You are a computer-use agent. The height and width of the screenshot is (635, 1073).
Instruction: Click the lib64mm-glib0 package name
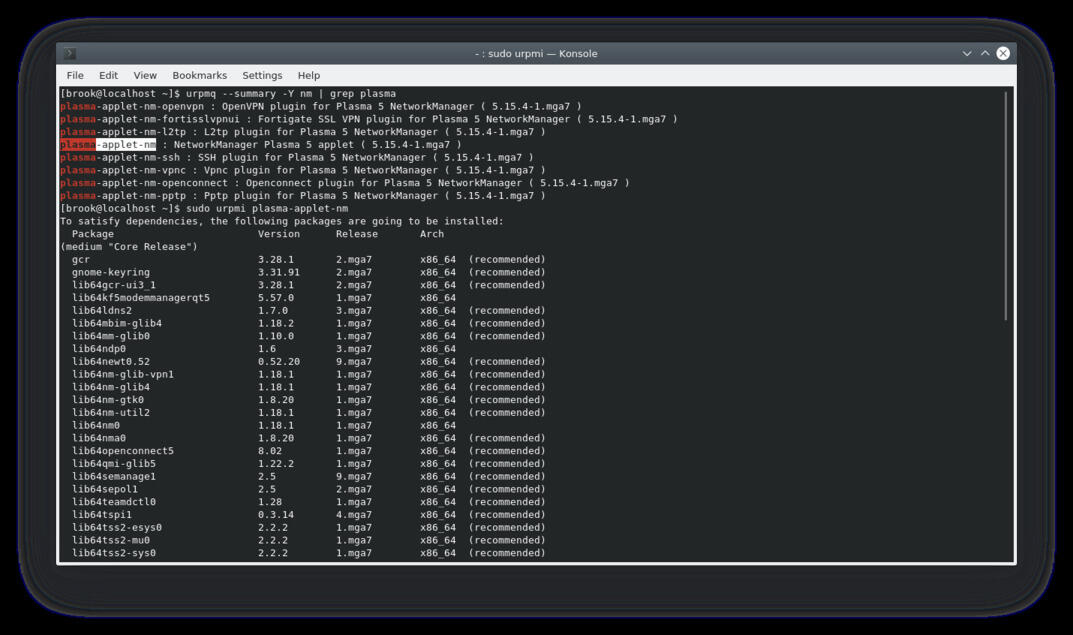coord(111,336)
